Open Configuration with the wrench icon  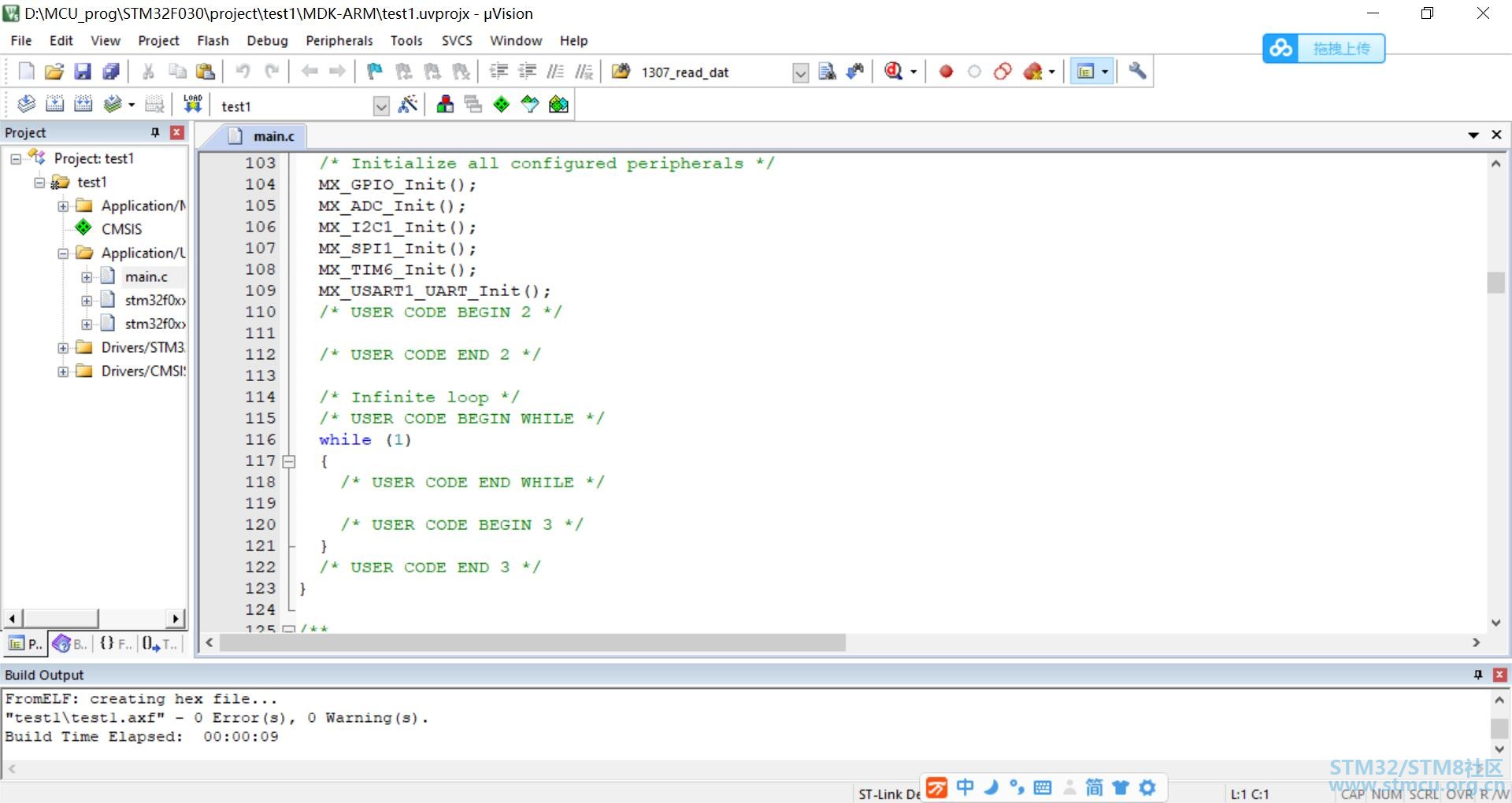(x=1136, y=72)
